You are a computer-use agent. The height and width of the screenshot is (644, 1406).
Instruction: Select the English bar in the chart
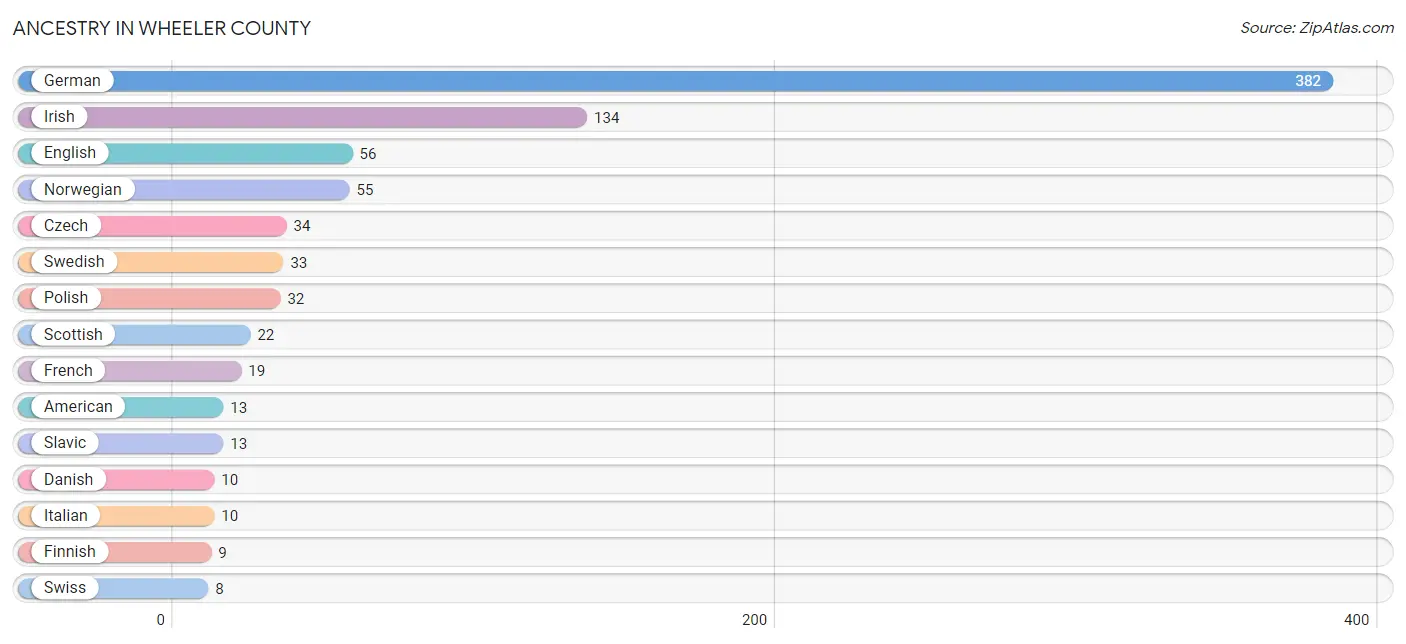186,153
